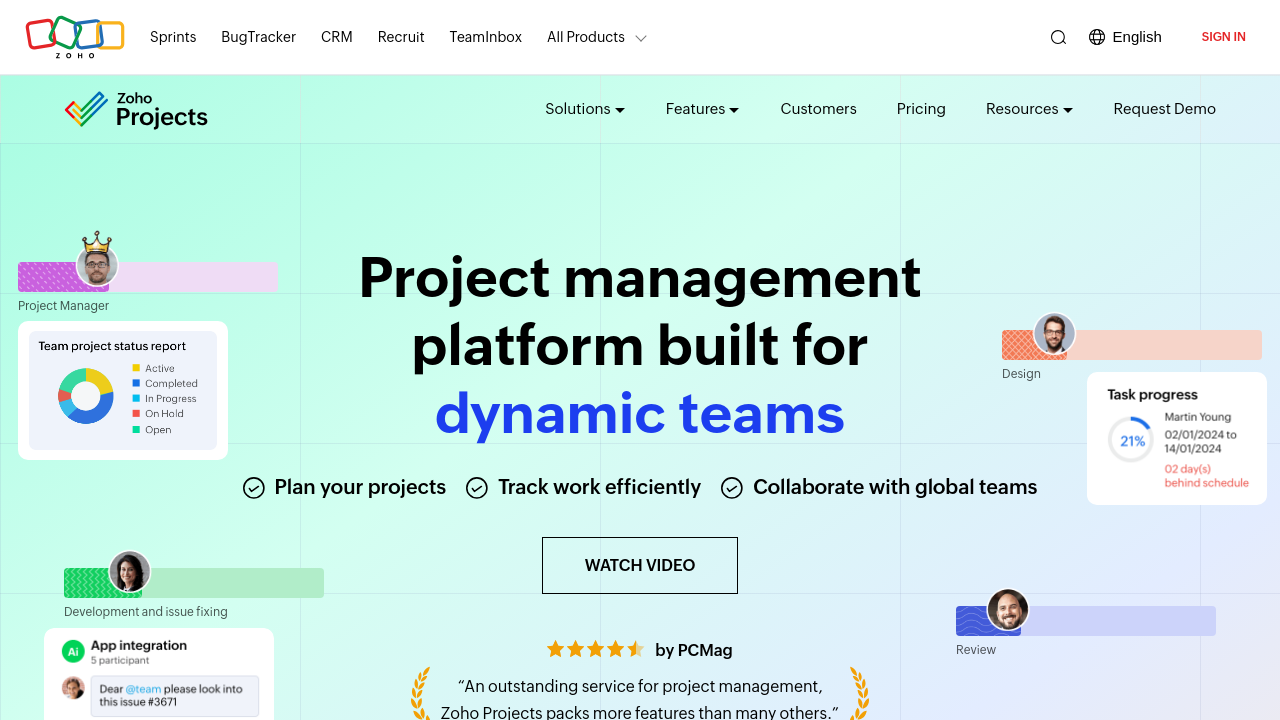This screenshot has width=1280, height=720.
Task: Go to the Pricing page
Action: [x=921, y=109]
